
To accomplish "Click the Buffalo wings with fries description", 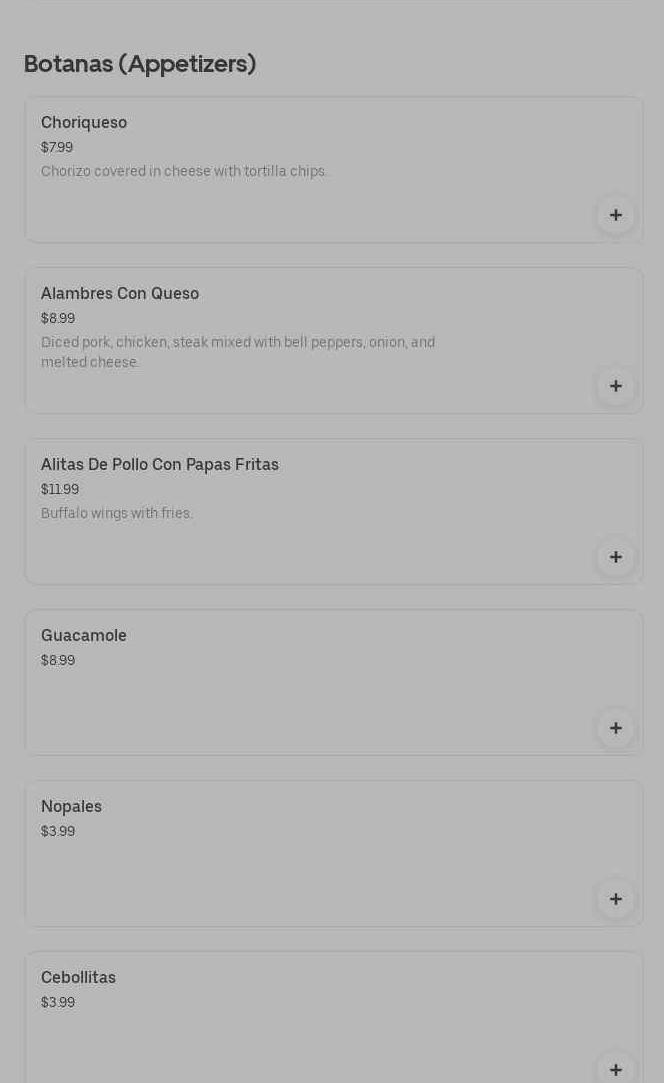I will click(x=117, y=514).
